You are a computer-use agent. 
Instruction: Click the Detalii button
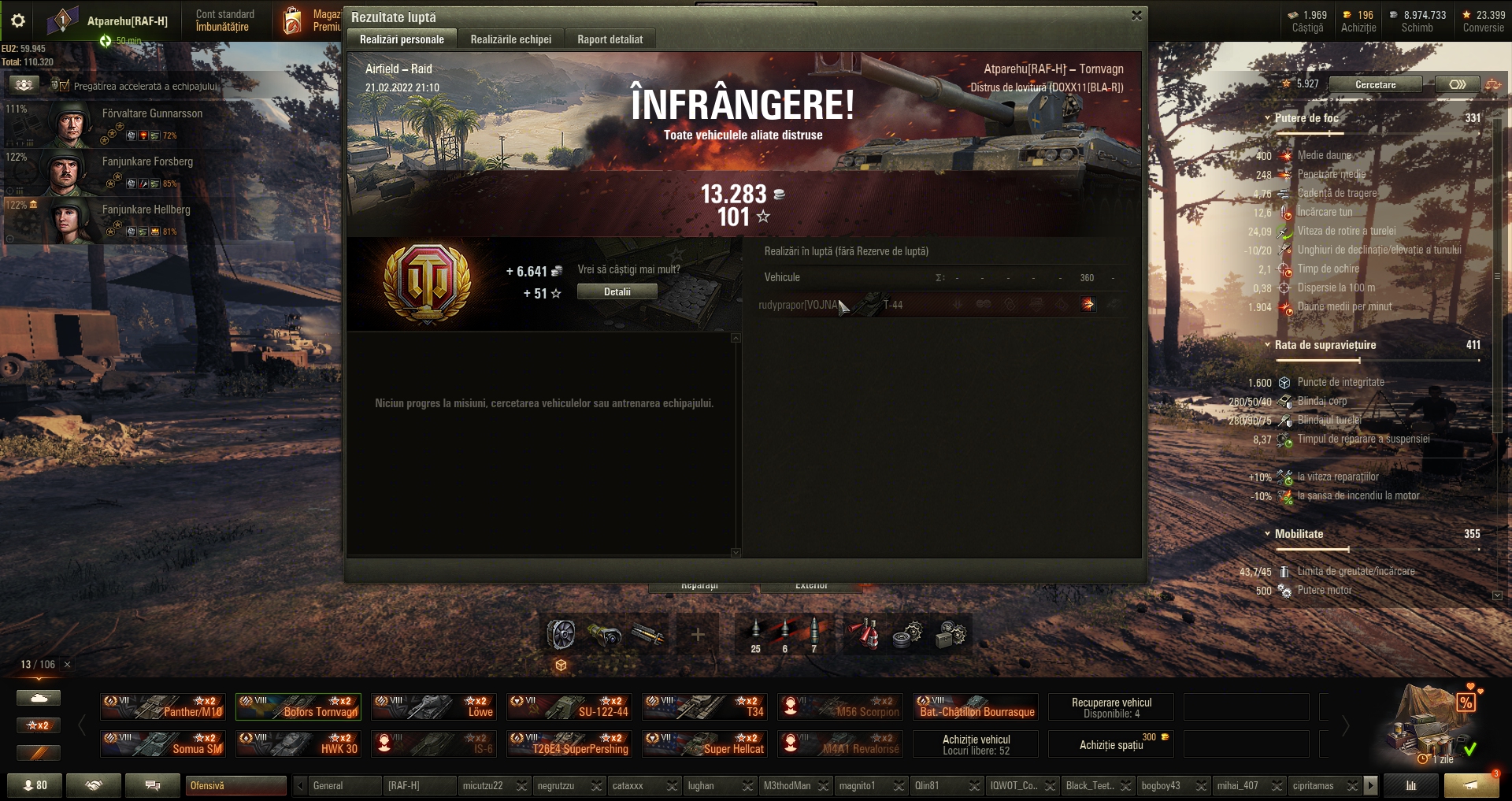click(x=617, y=291)
